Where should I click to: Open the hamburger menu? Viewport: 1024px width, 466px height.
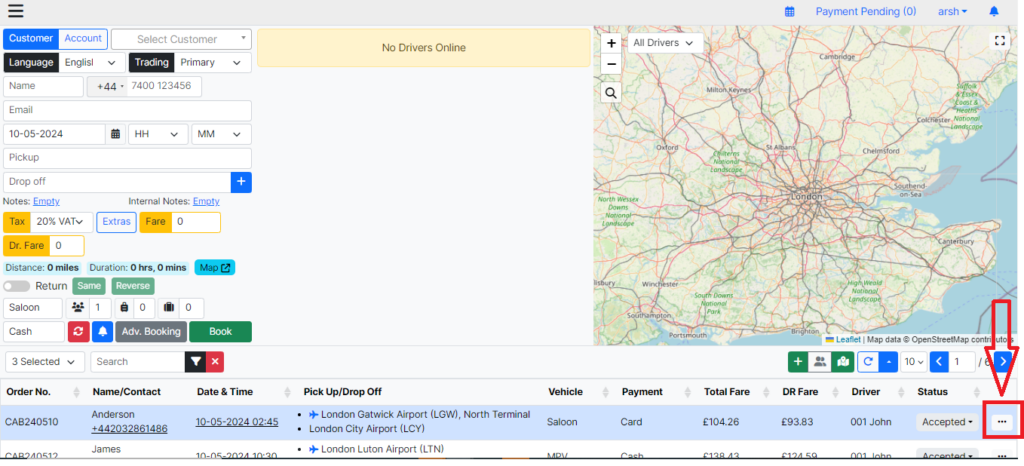15,11
